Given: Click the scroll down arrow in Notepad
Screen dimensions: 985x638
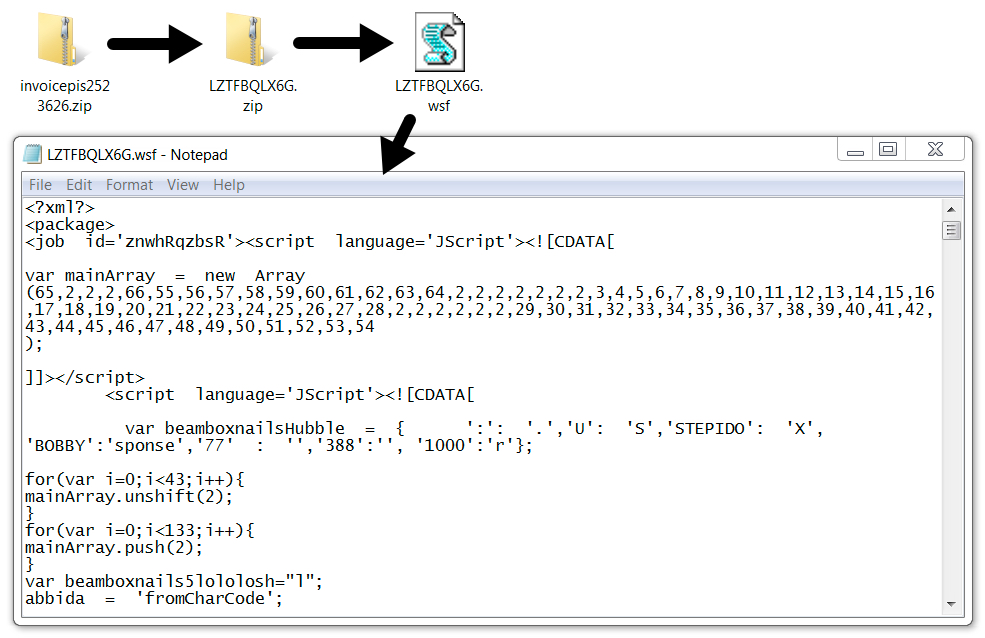Looking at the screenshot, I should [x=951, y=604].
